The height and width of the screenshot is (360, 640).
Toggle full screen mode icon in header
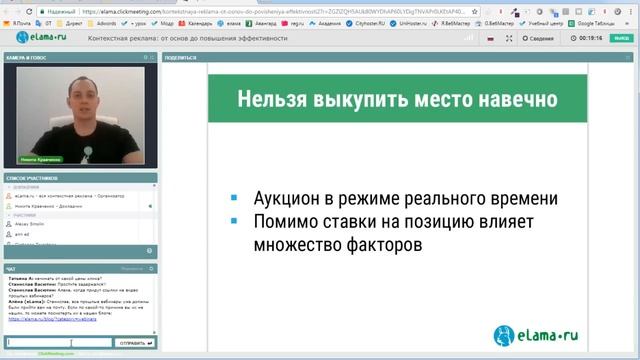509,38
